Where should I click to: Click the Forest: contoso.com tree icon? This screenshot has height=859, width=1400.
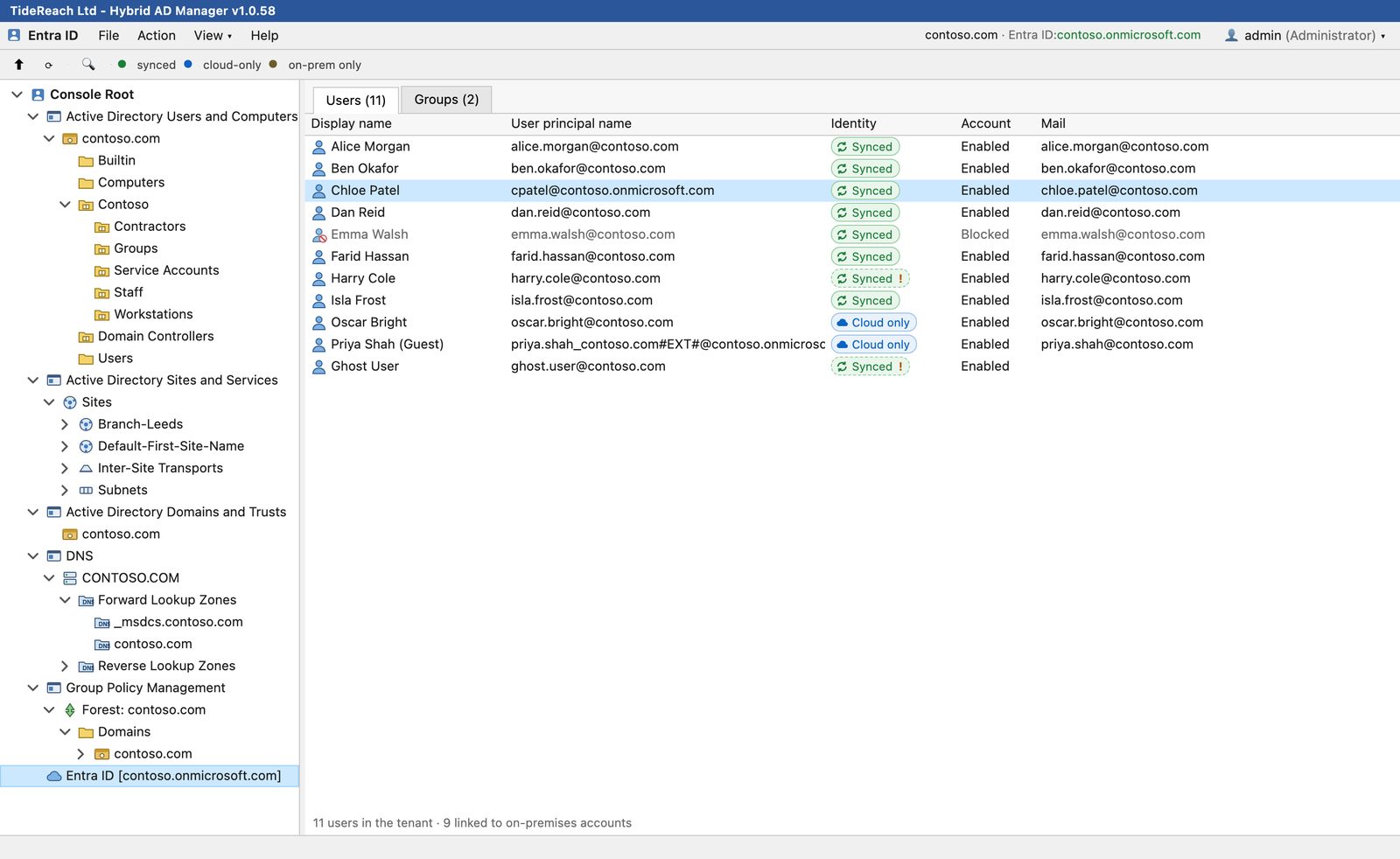pos(70,710)
